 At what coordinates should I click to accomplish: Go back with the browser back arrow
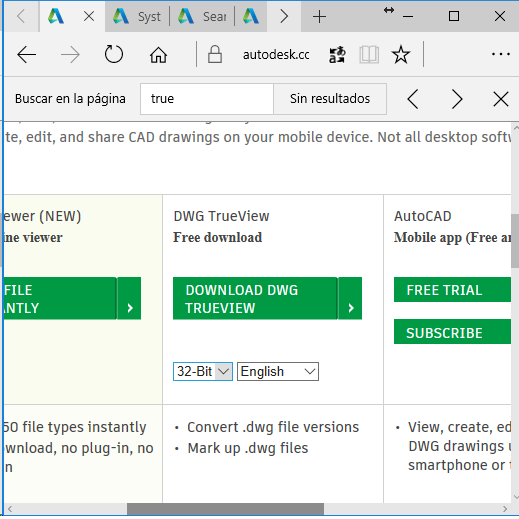tap(26, 54)
